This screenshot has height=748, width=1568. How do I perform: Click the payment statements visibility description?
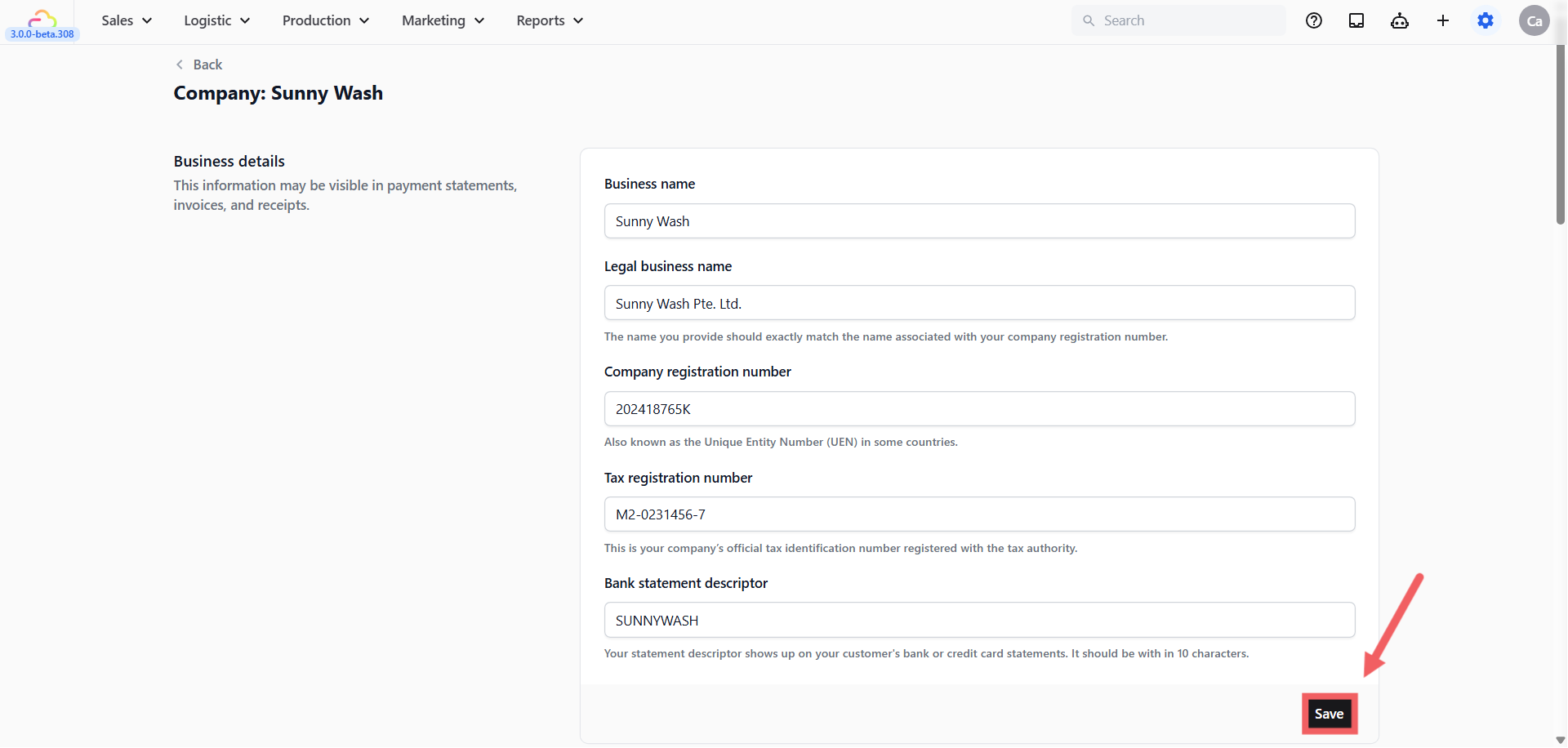coord(345,195)
